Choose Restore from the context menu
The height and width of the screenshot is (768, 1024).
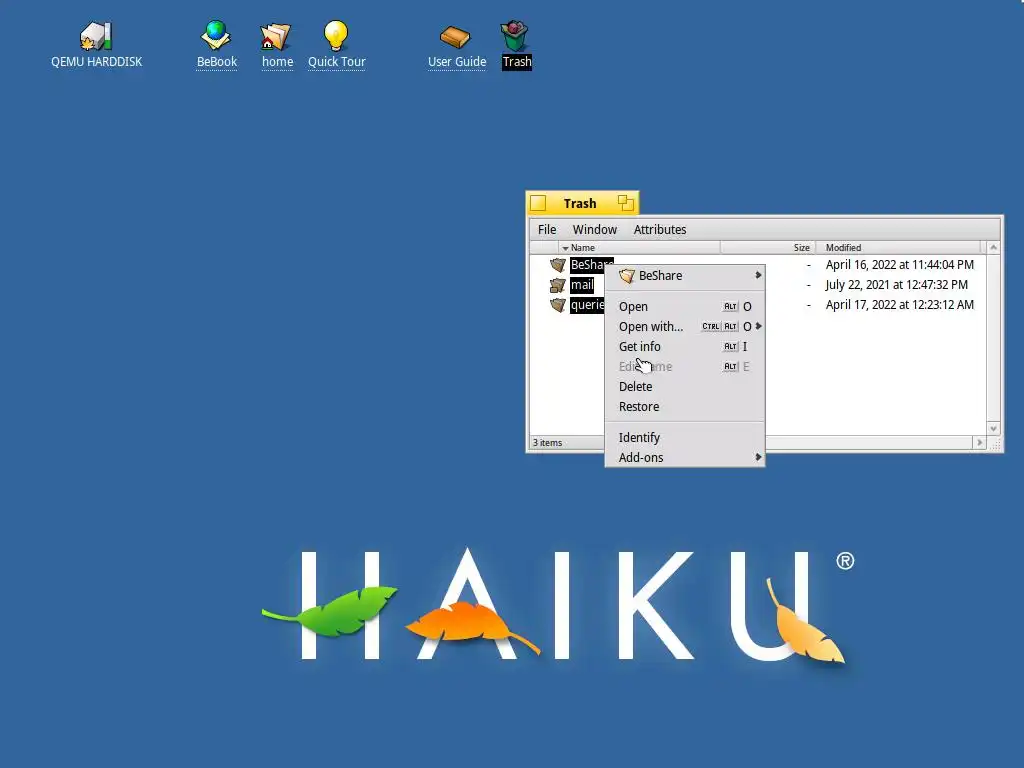point(684,407)
